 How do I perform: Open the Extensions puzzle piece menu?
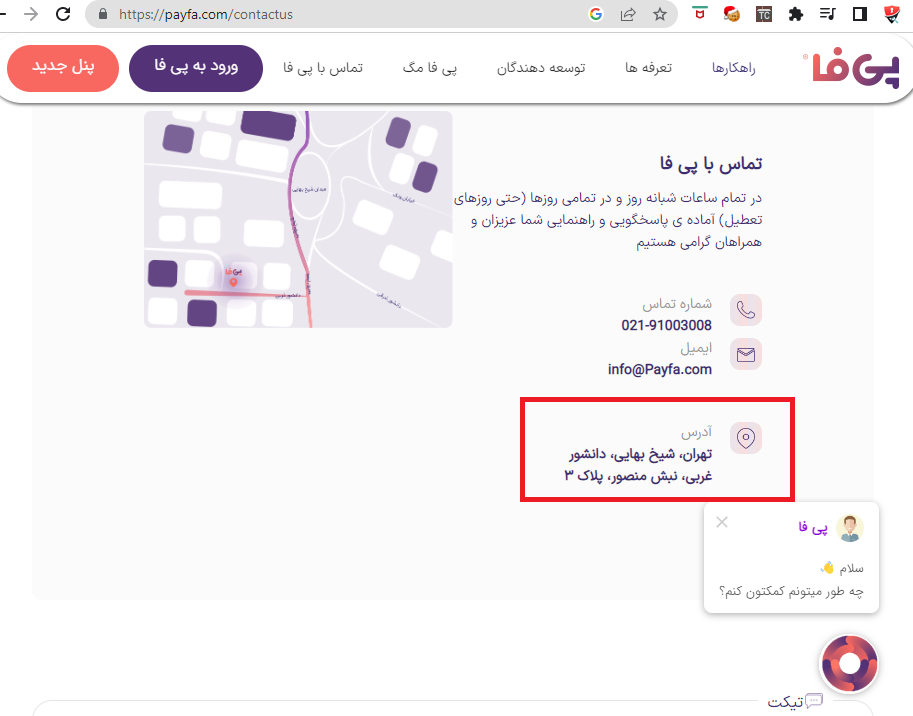tap(795, 14)
